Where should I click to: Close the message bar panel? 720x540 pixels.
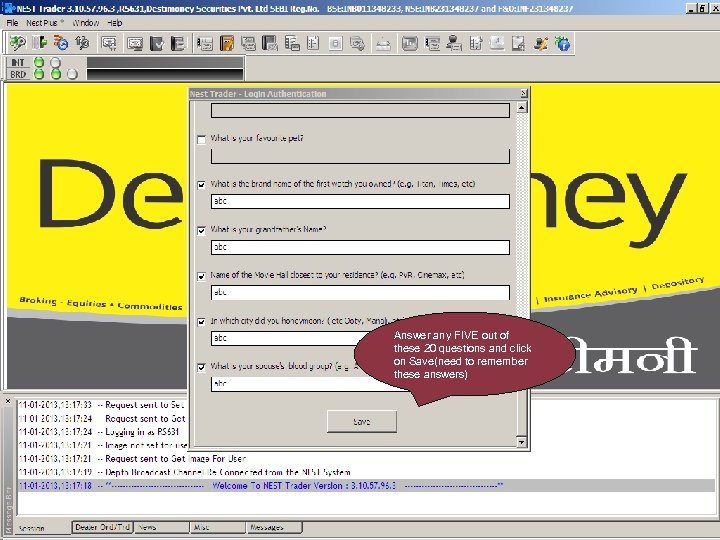(8, 401)
